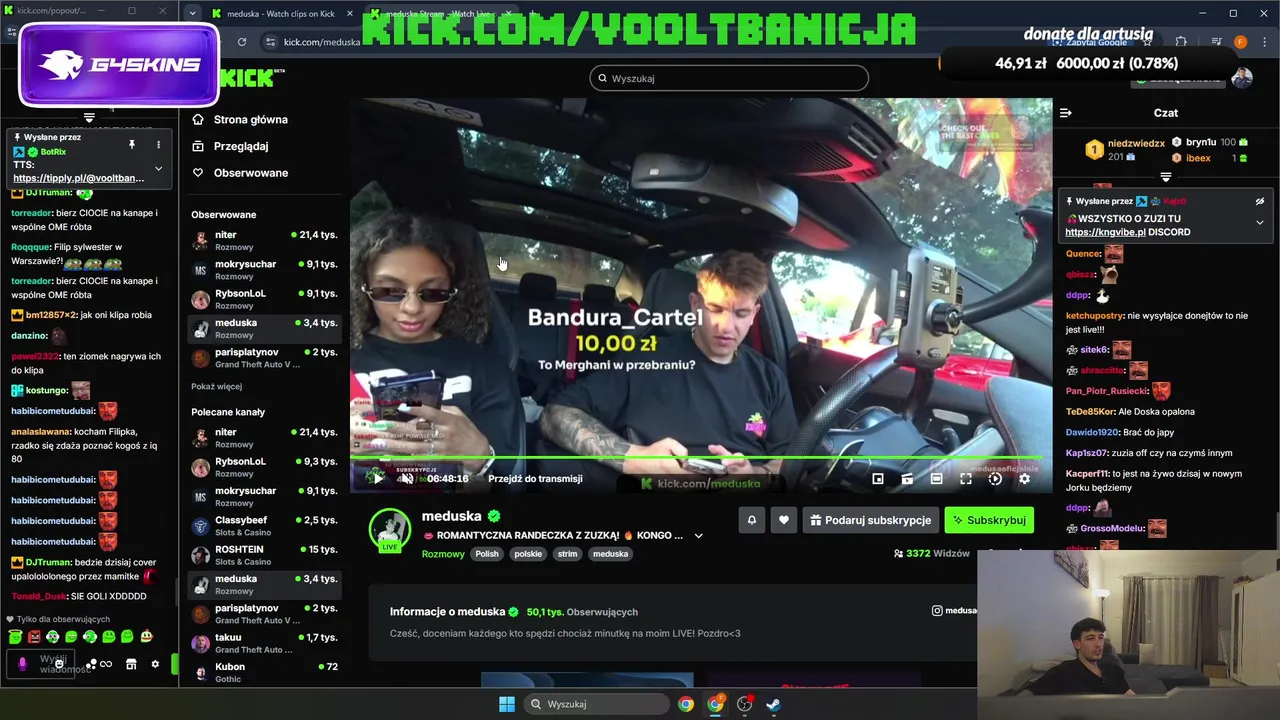Collapse popout chat arrow under G4SKINS banner
This screenshot has width=1280, height=720.
click(x=89, y=118)
